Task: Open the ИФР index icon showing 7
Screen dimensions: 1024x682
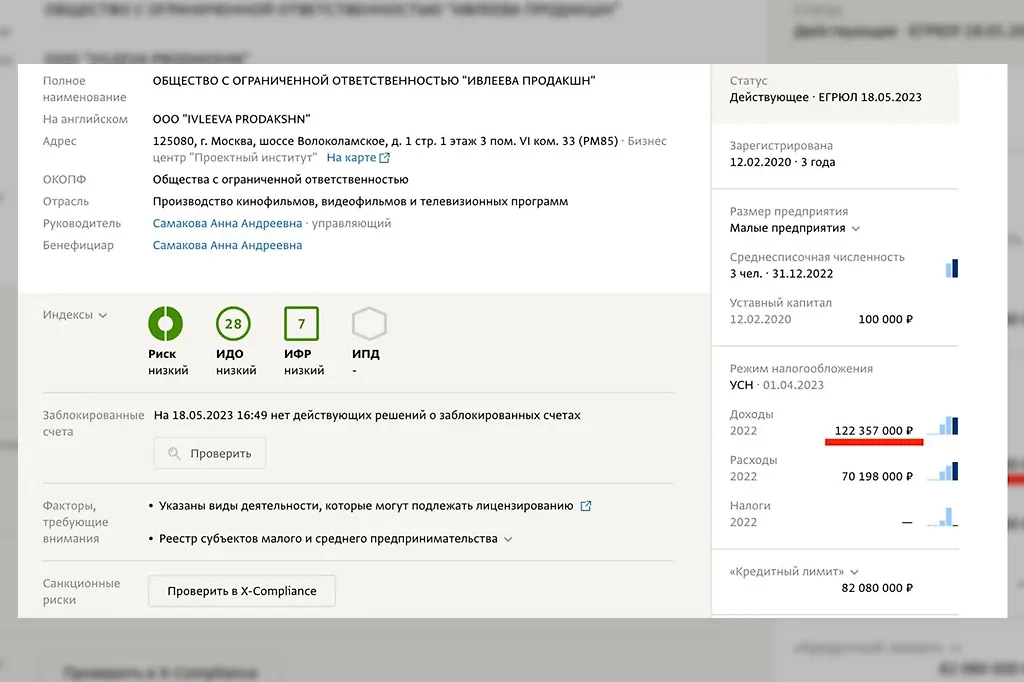Action: point(301,325)
